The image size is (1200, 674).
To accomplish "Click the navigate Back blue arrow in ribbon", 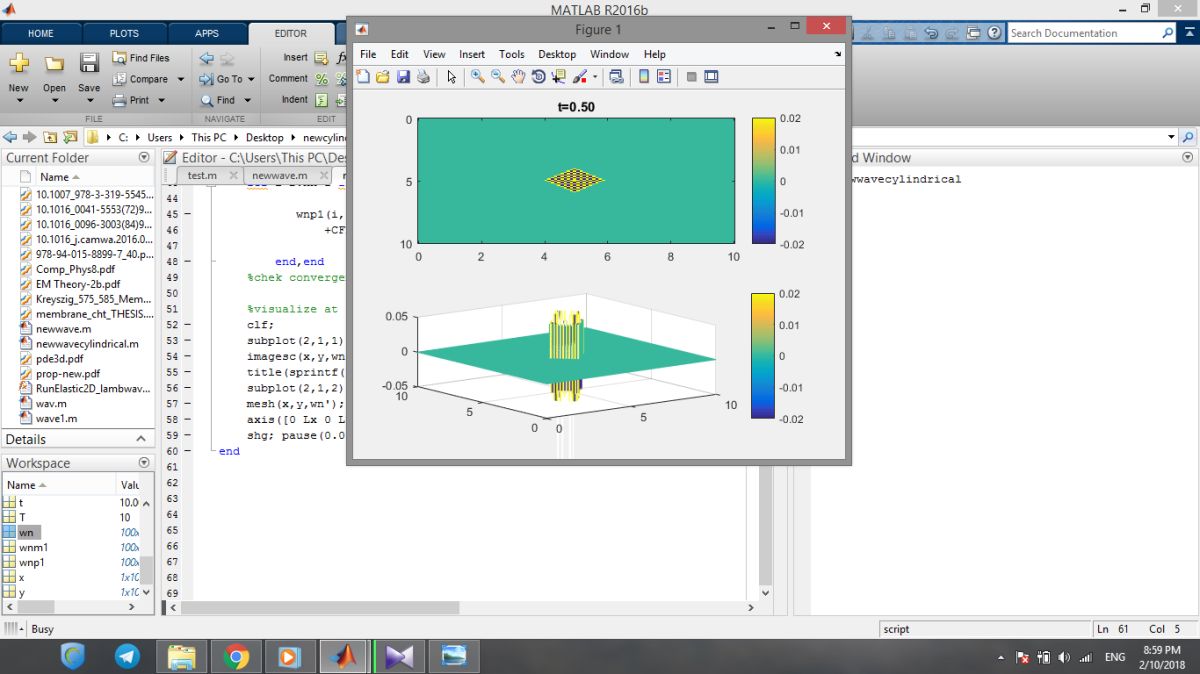I will click(206, 58).
